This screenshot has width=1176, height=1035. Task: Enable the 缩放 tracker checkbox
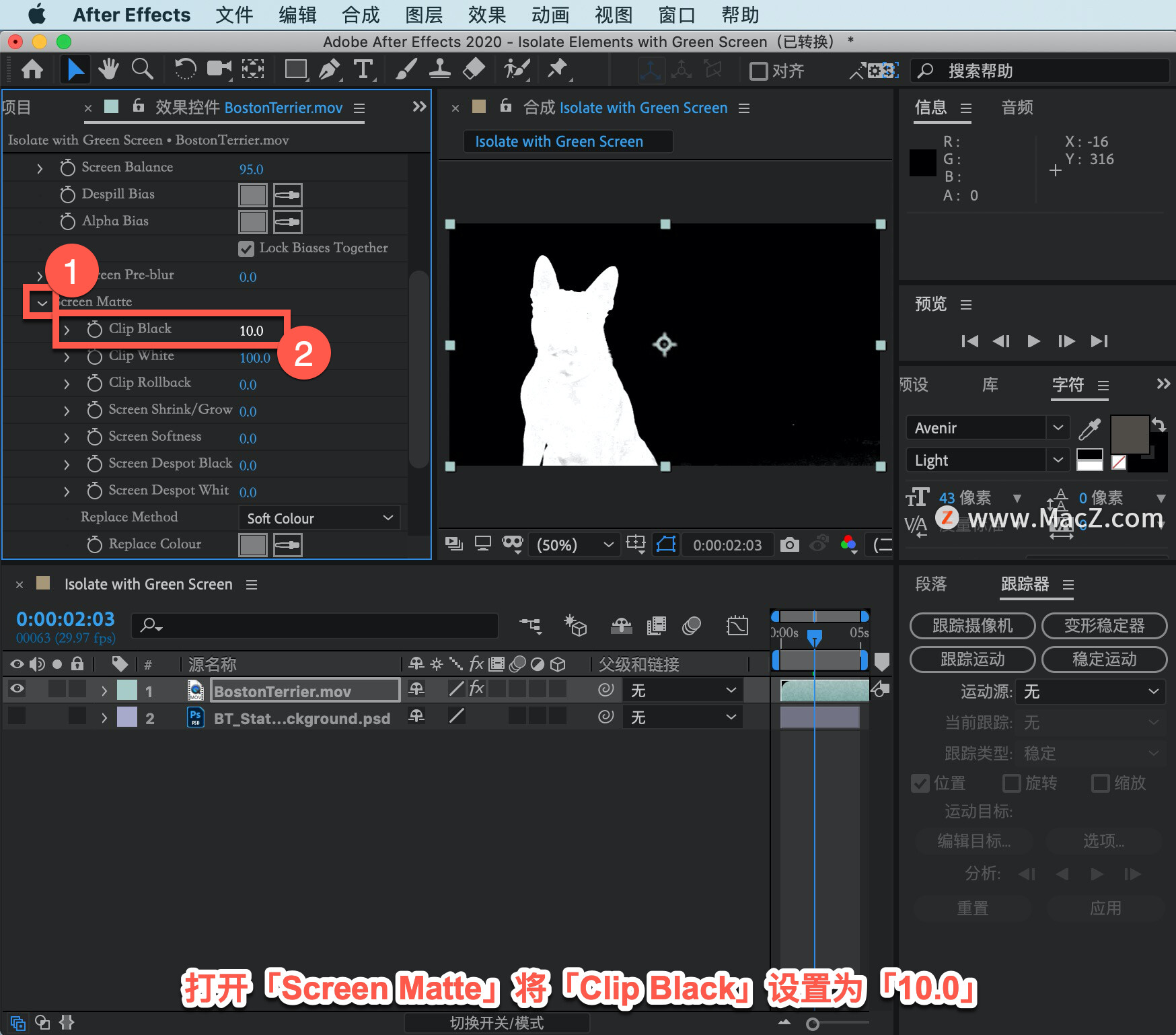(1101, 783)
